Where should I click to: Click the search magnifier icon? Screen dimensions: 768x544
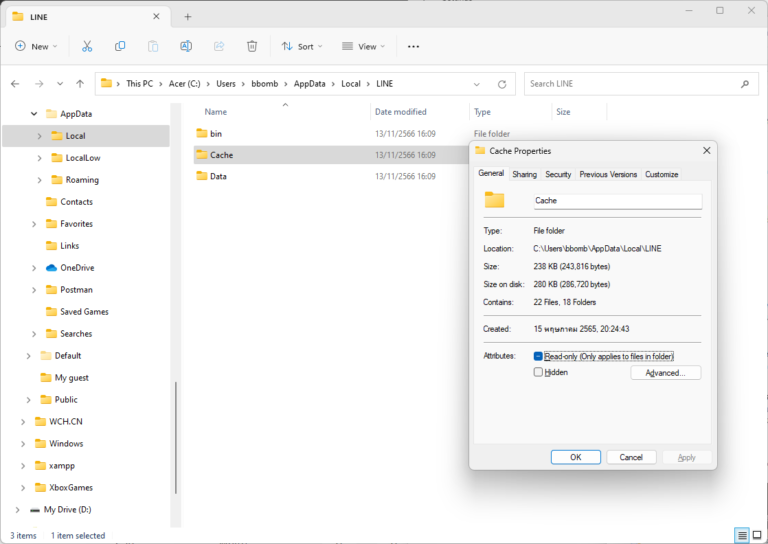tap(745, 84)
